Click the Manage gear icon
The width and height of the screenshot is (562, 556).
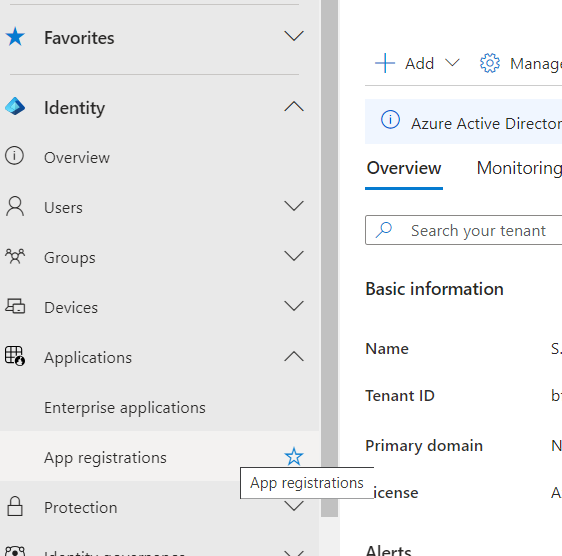(490, 63)
